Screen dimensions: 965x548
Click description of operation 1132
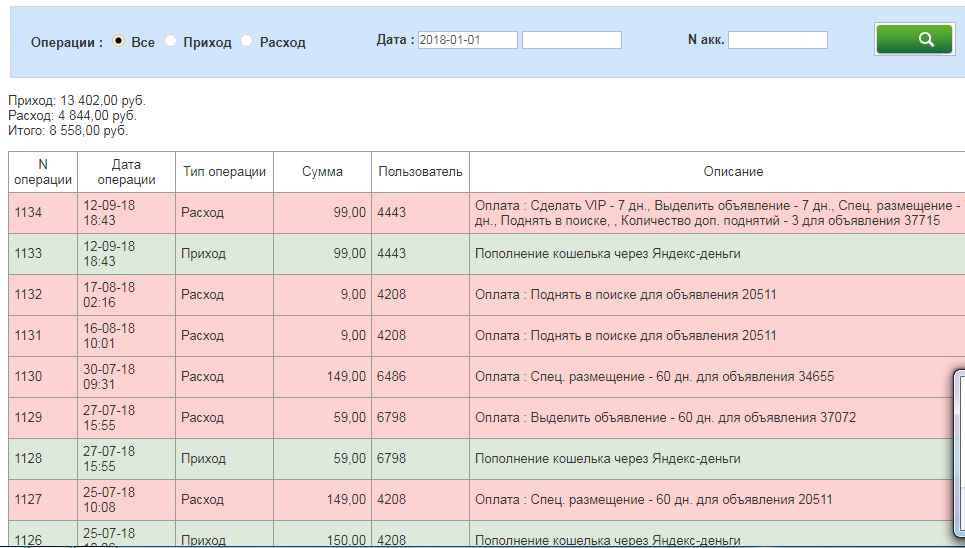click(x=625, y=295)
